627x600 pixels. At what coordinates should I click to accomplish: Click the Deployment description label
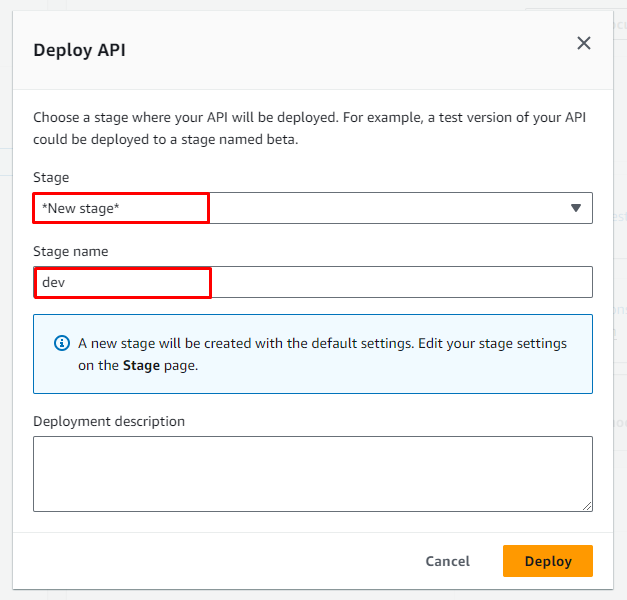click(x=109, y=421)
